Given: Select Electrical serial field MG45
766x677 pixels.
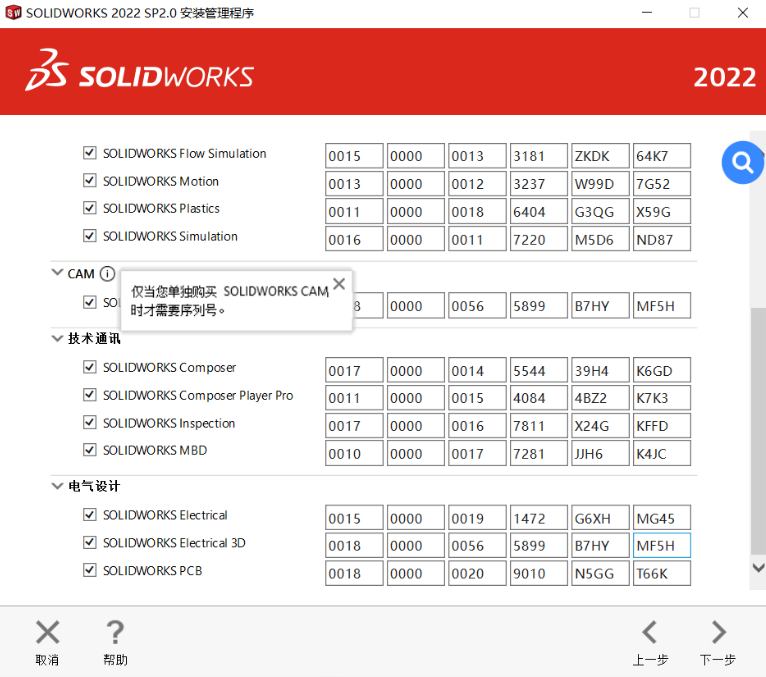Looking at the screenshot, I should tap(662, 518).
